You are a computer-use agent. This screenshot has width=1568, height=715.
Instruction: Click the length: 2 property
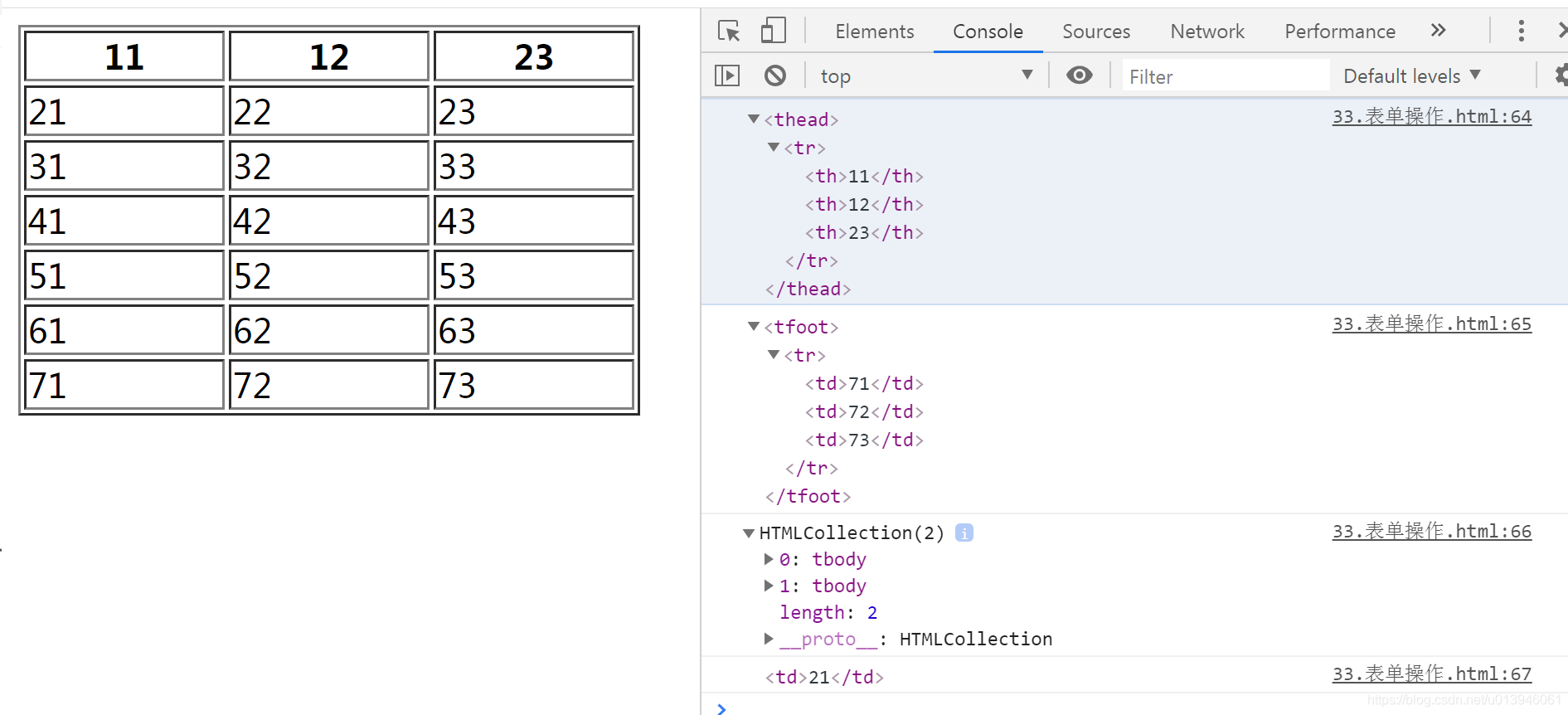pyautogui.click(x=828, y=612)
